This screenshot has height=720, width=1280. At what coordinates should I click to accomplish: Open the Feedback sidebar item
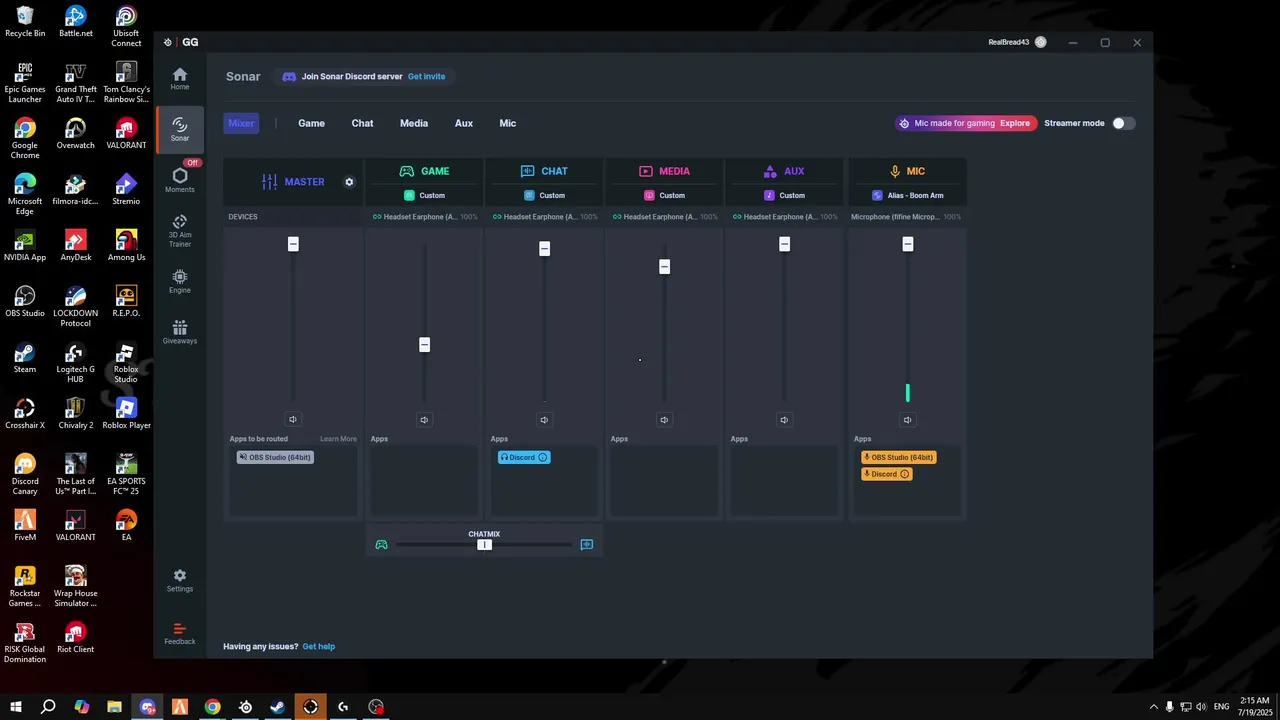(x=180, y=634)
